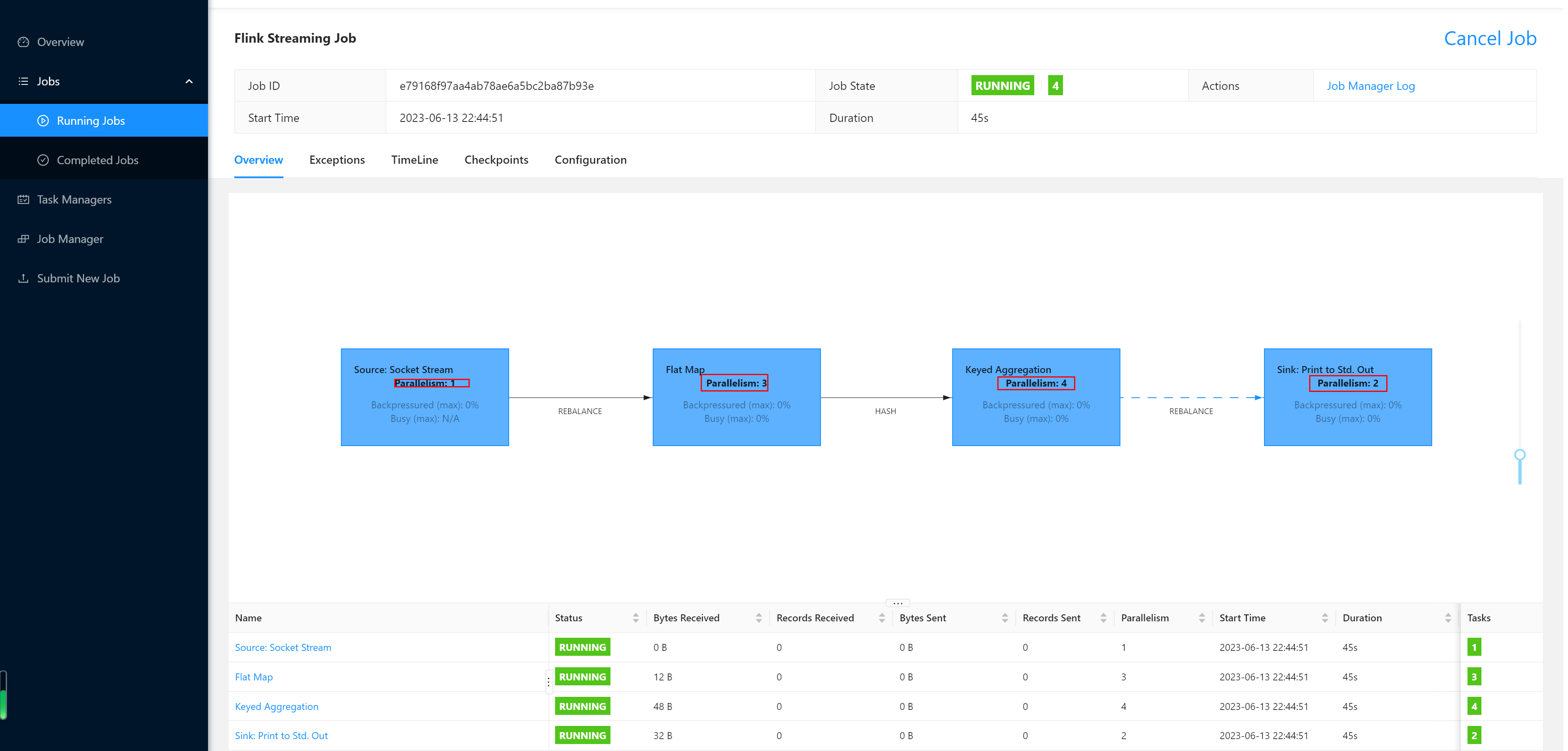The height and width of the screenshot is (751, 1568).
Task: Open Flat Map link in the table
Action: click(254, 677)
